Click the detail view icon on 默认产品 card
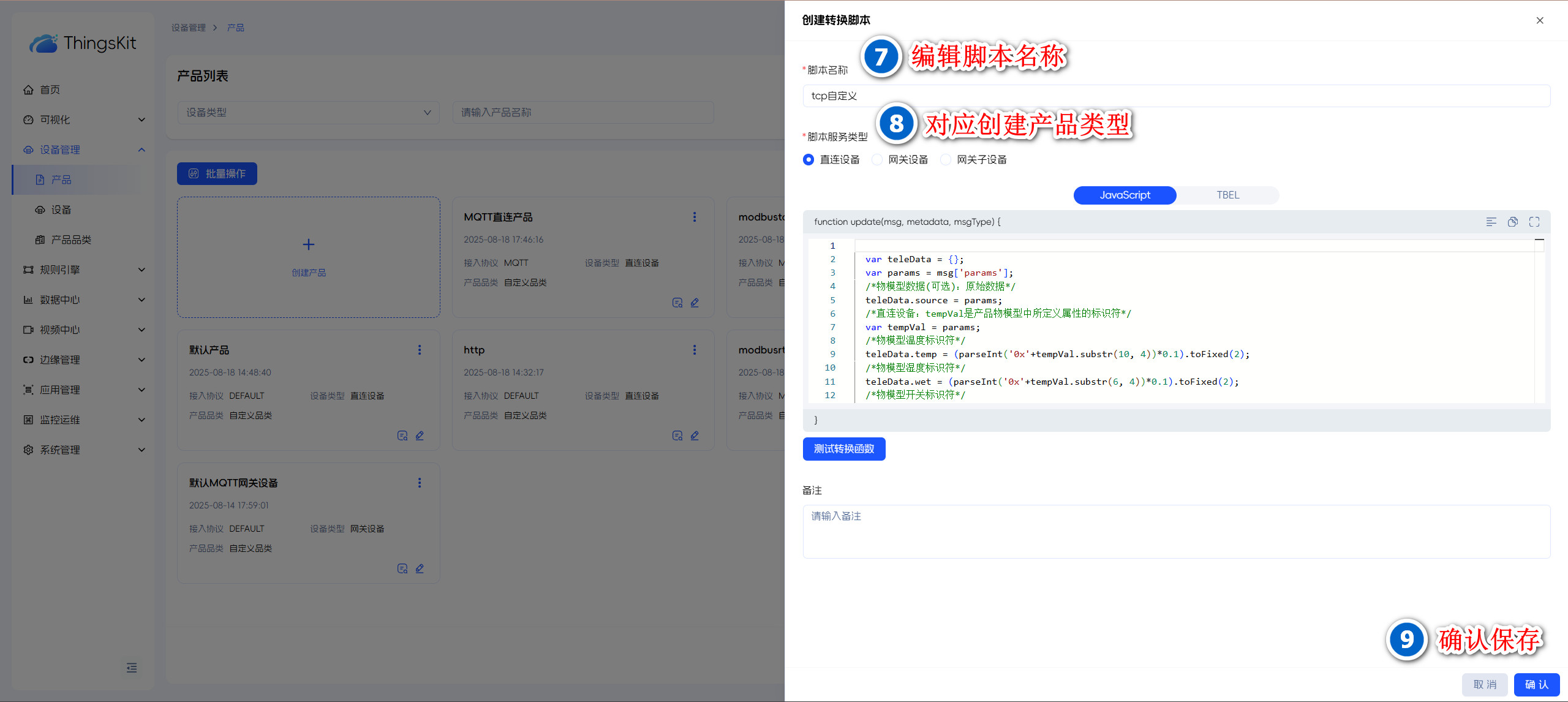Screen dimensions: 1568x702 402,436
